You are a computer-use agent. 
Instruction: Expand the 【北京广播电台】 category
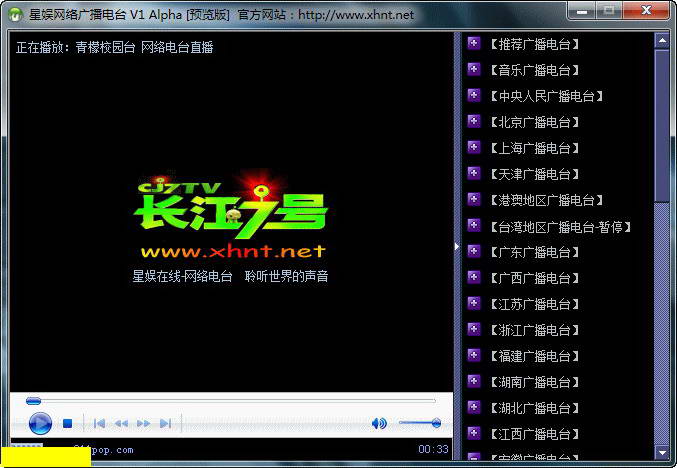click(474, 121)
